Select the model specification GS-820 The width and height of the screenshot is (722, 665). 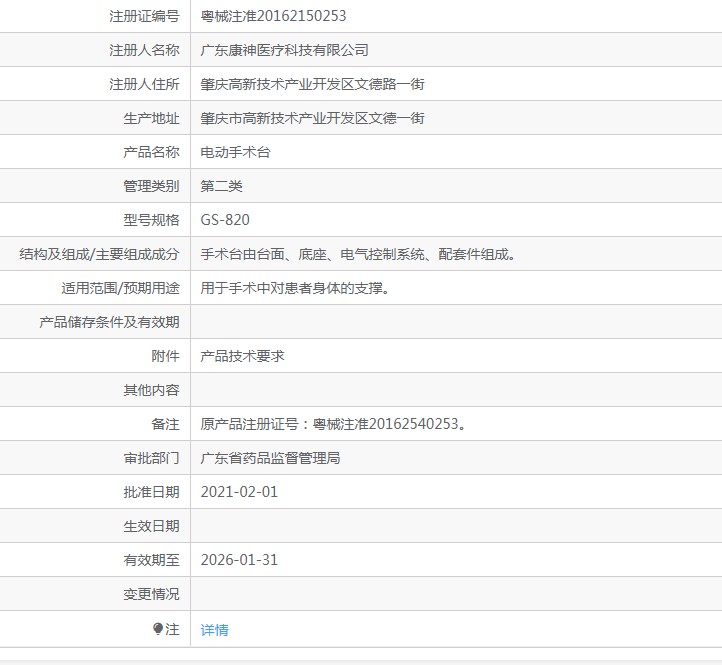(225, 220)
